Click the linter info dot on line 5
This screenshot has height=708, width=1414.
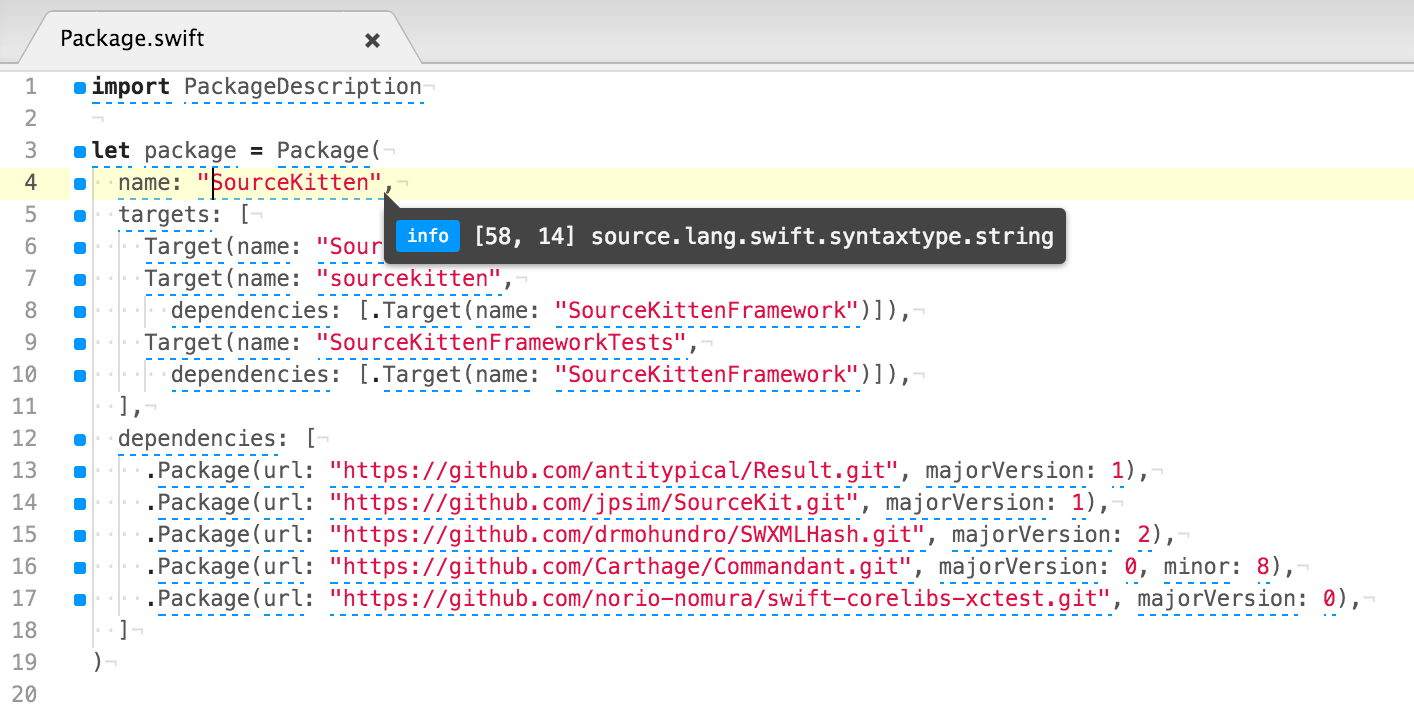[79, 216]
